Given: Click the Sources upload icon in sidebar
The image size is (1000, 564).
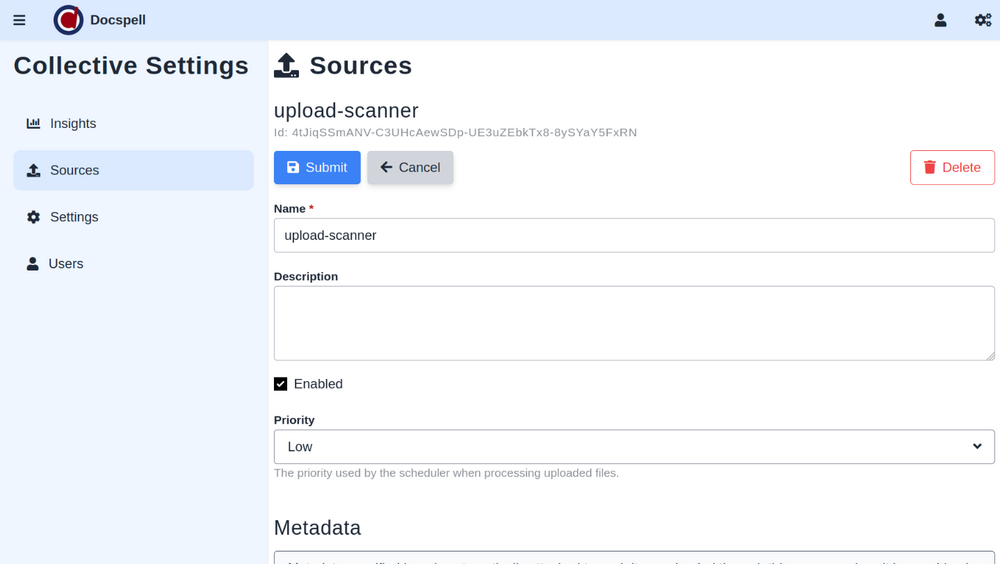Looking at the screenshot, I should pyautogui.click(x=34, y=171).
